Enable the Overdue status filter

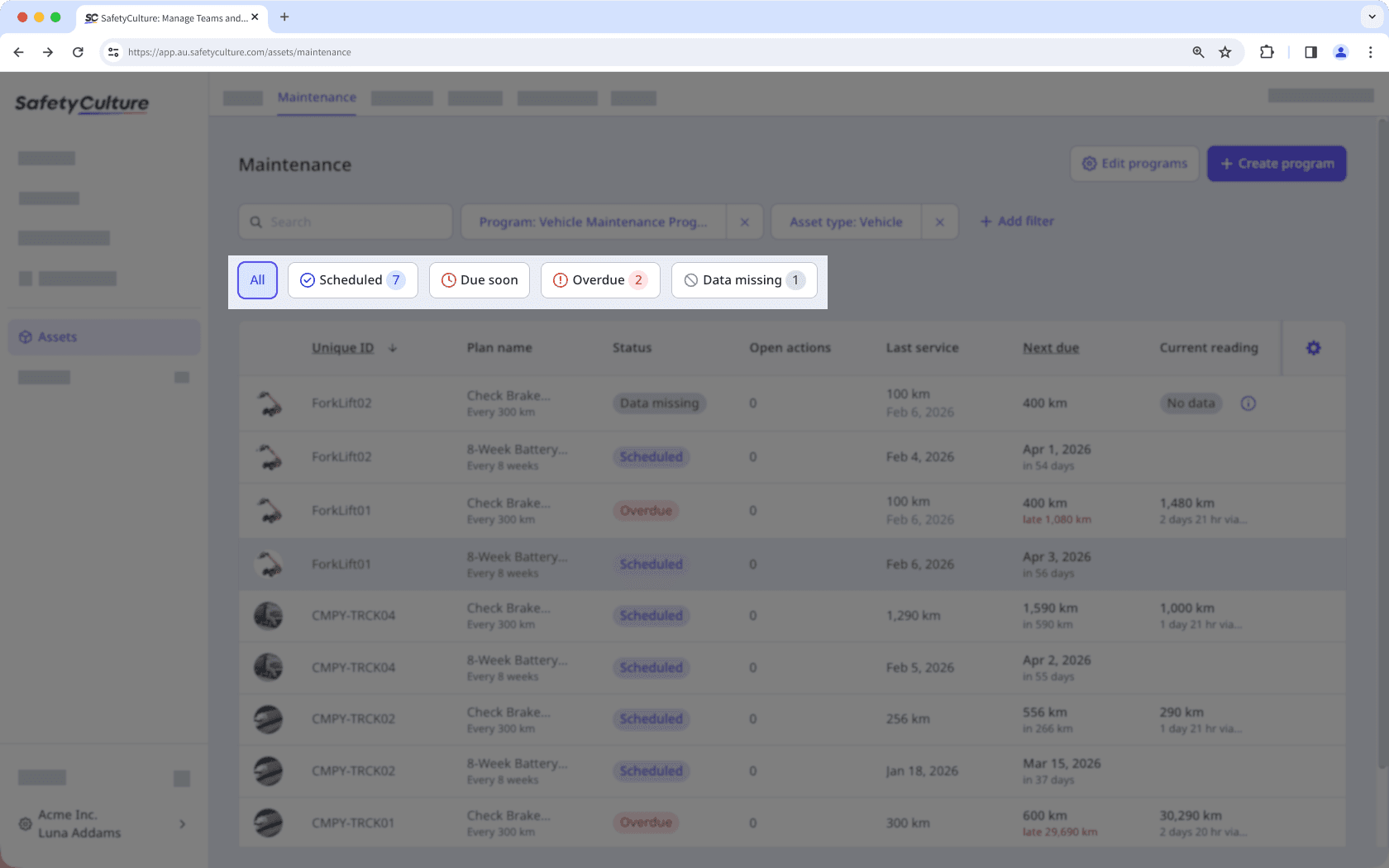coord(600,280)
